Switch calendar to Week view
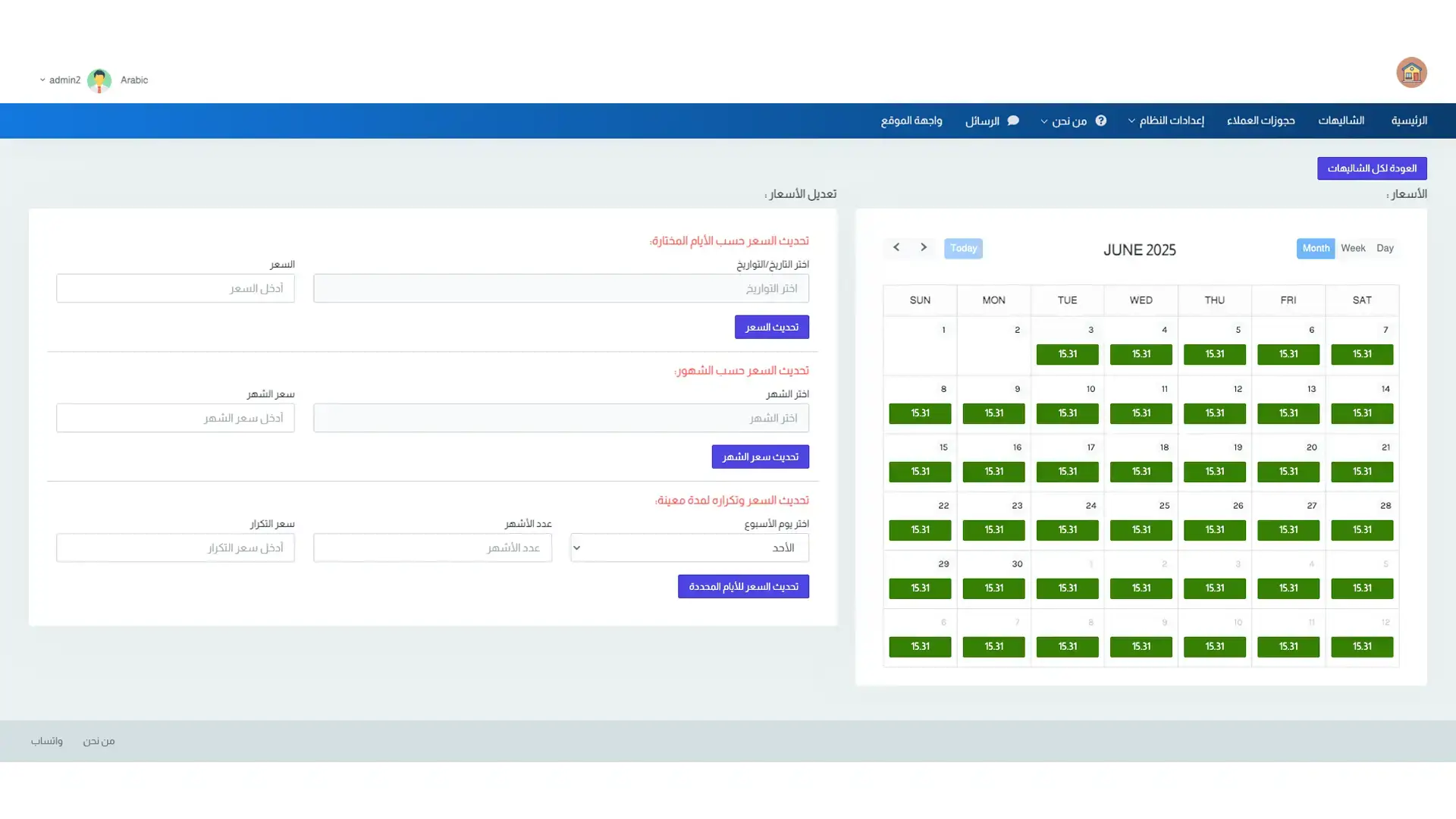The height and width of the screenshot is (819, 1456). tap(1353, 248)
